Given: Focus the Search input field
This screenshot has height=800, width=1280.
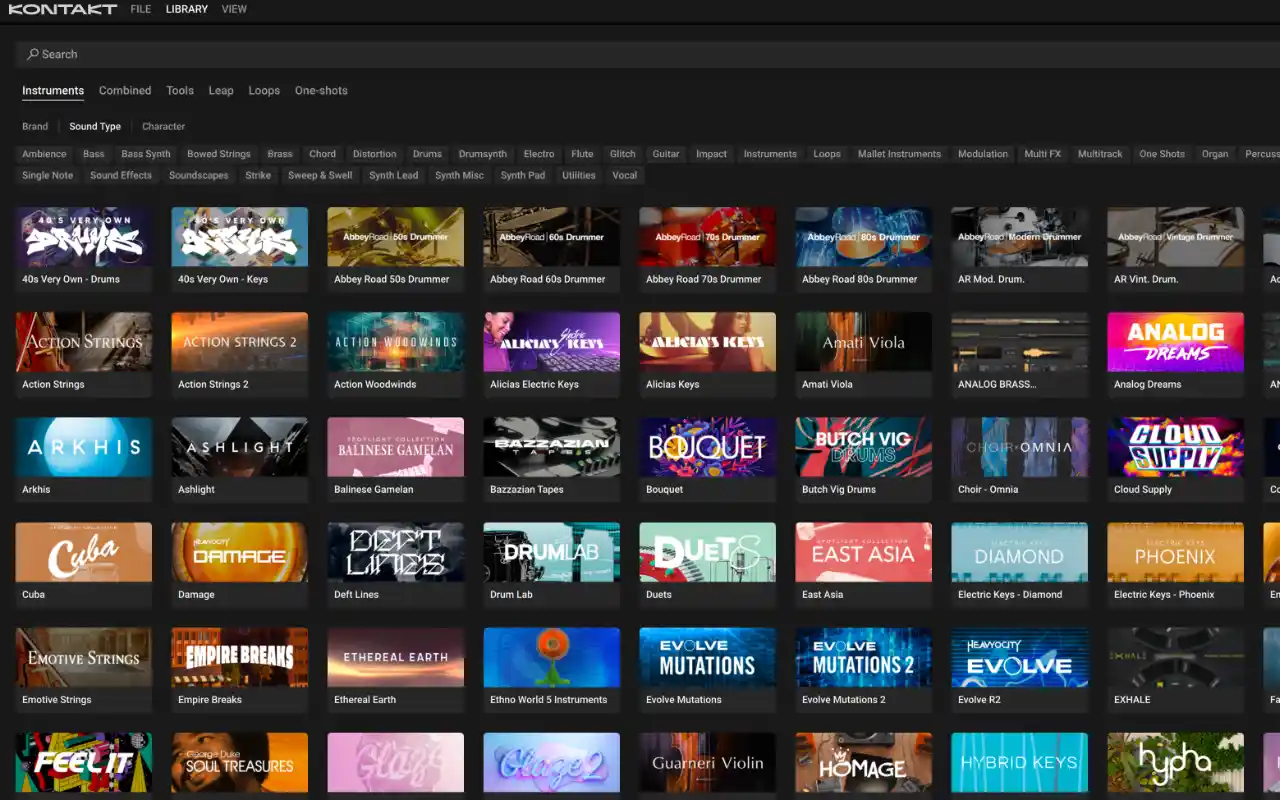Looking at the screenshot, I should click(648, 54).
